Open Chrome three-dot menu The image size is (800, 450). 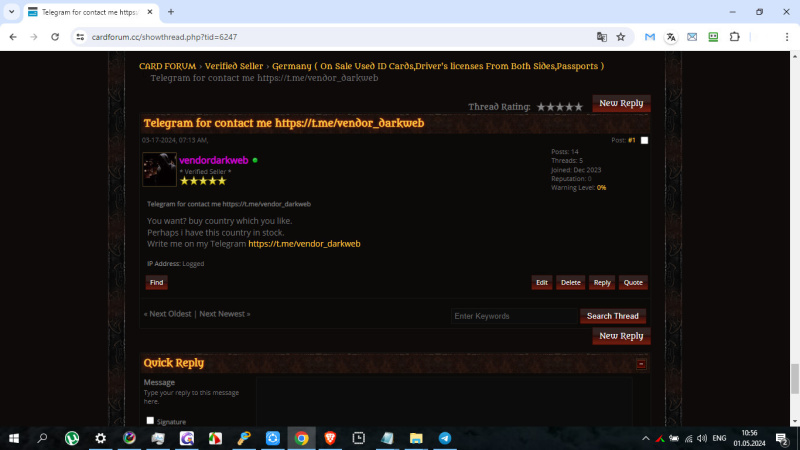787,37
